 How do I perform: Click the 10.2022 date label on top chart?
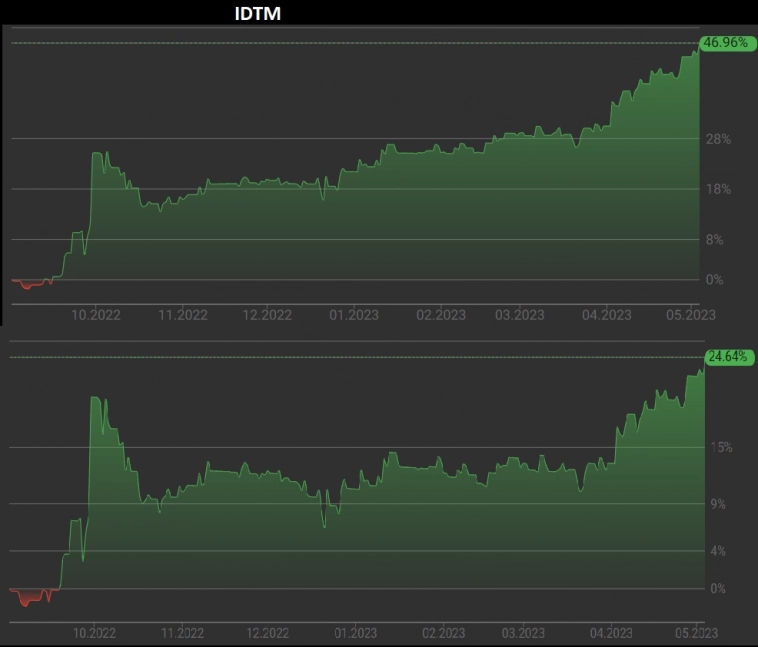(x=96, y=315)
